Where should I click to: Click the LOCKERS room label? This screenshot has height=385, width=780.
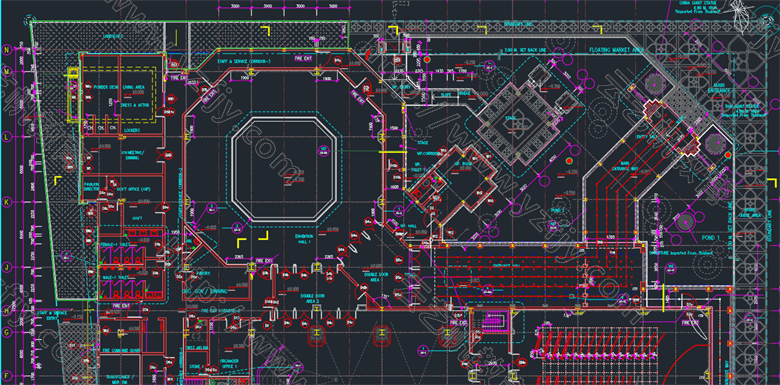pyautogui.click(x=132, y=130)
